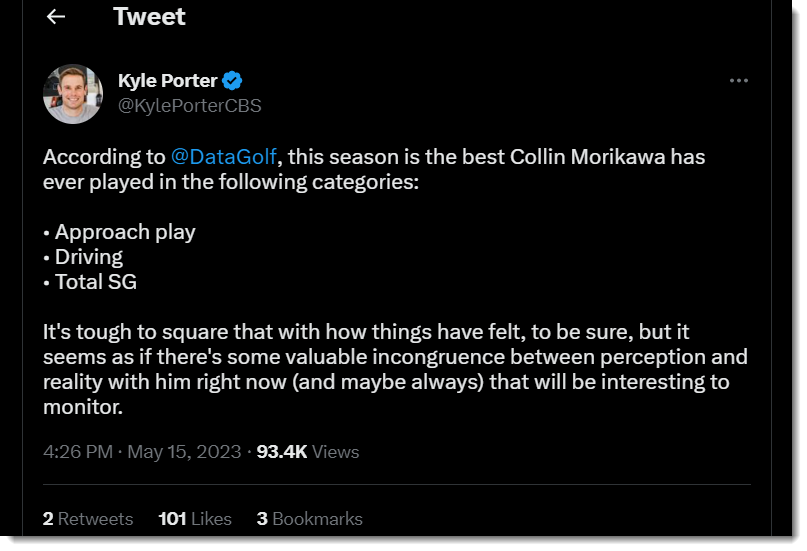Click the back arrow icon
This screenshot has width=807, height=551.
pyautogui.click(x=56, y=17)
